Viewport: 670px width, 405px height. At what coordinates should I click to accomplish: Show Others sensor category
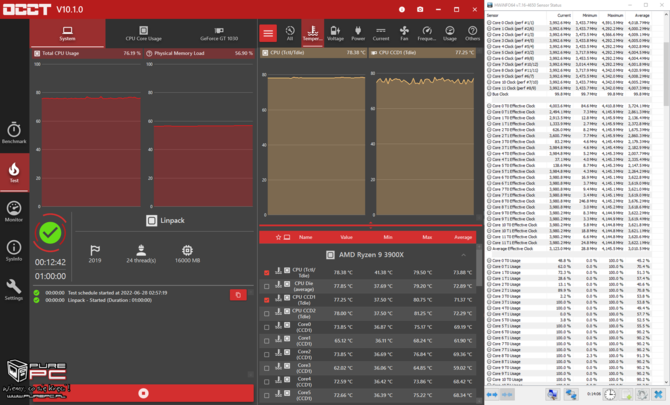coord(473,33)
